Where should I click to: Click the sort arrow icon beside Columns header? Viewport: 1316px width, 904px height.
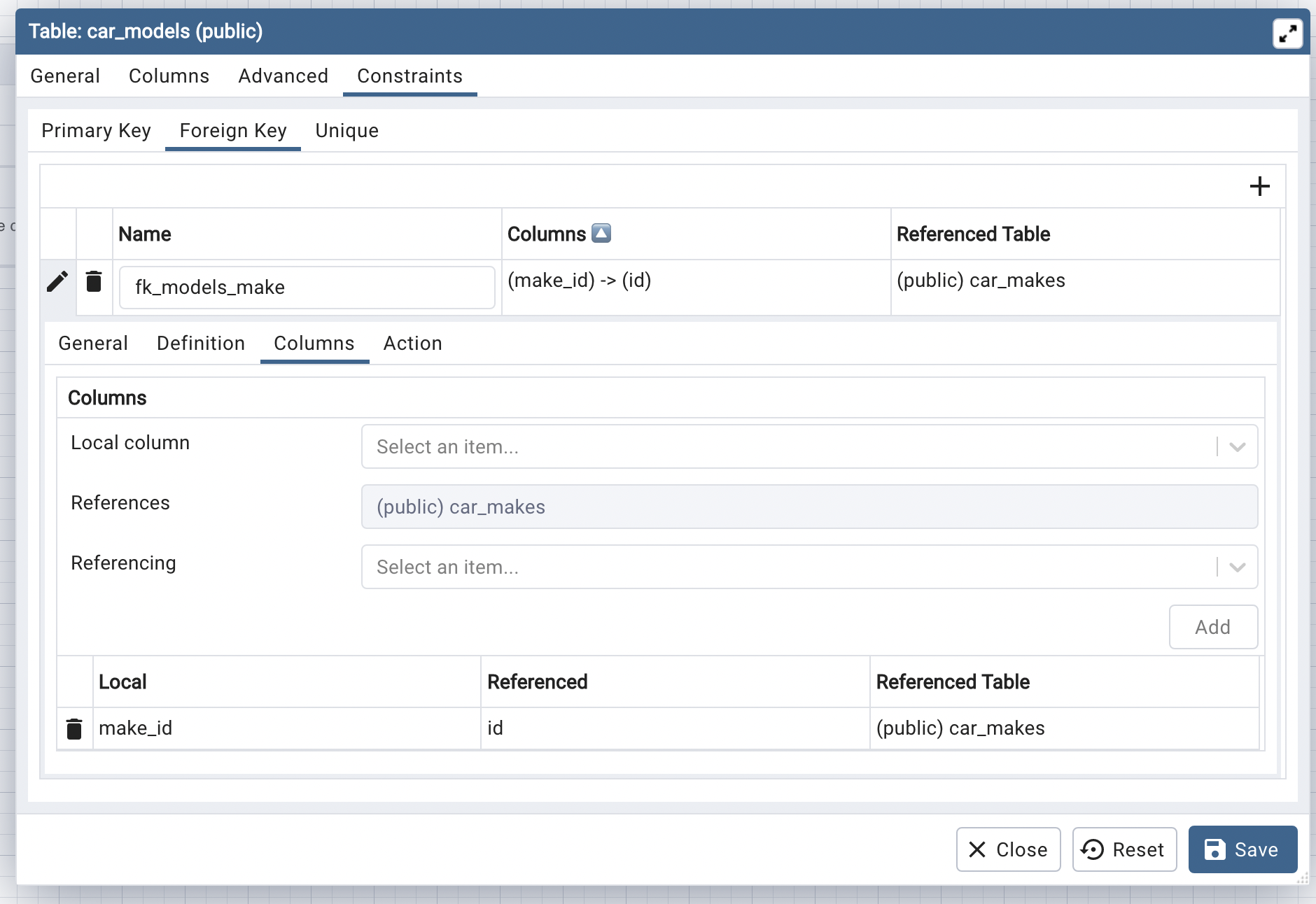601,233
